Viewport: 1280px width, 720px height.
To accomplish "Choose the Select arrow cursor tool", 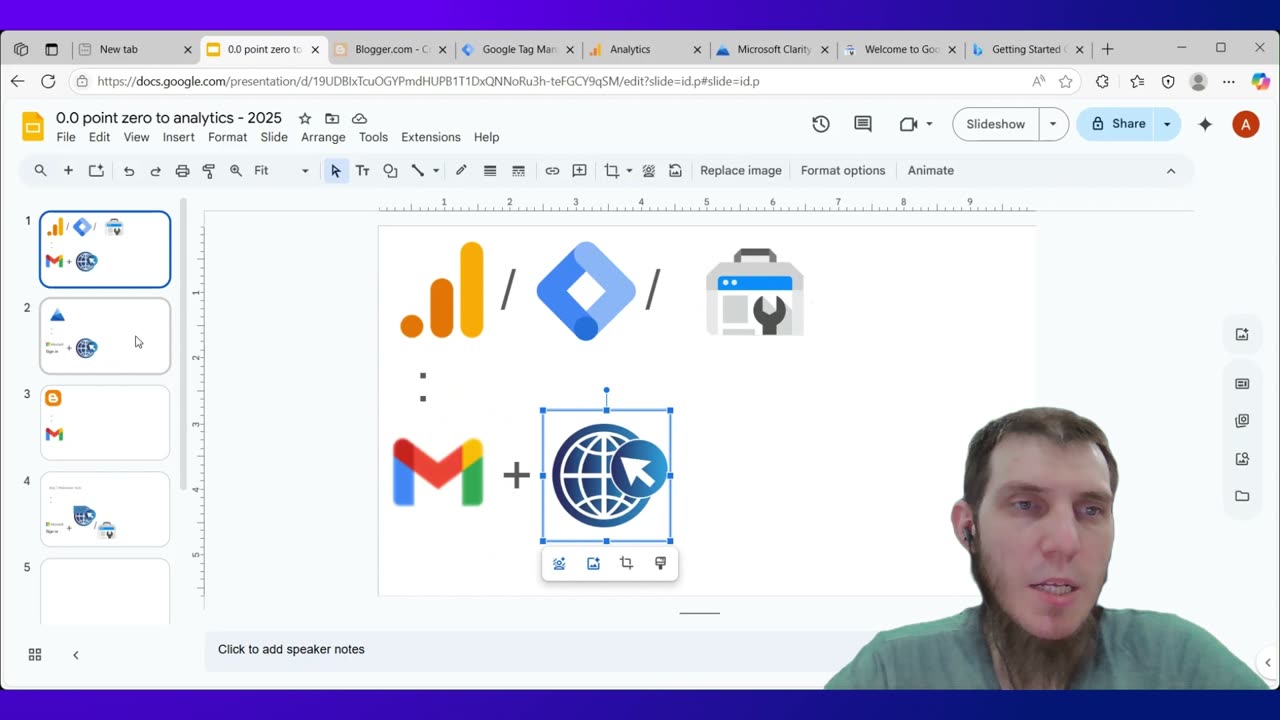I will 335,171.
